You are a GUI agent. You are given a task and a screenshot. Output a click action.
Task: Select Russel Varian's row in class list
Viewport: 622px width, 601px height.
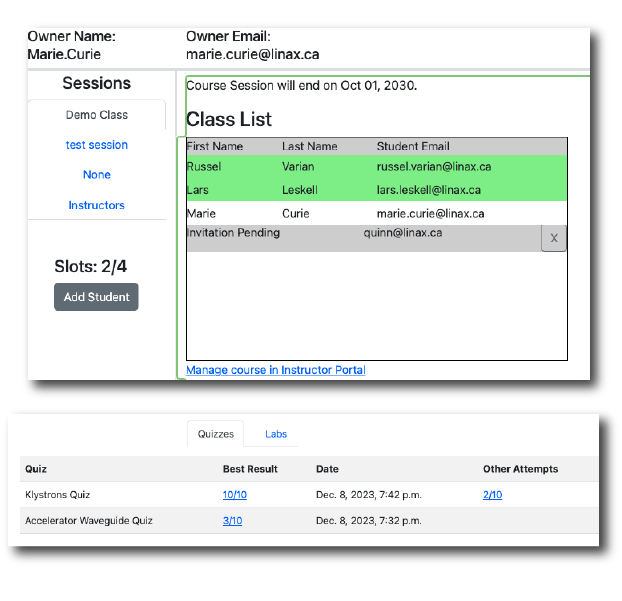click(x=376, y=167)
